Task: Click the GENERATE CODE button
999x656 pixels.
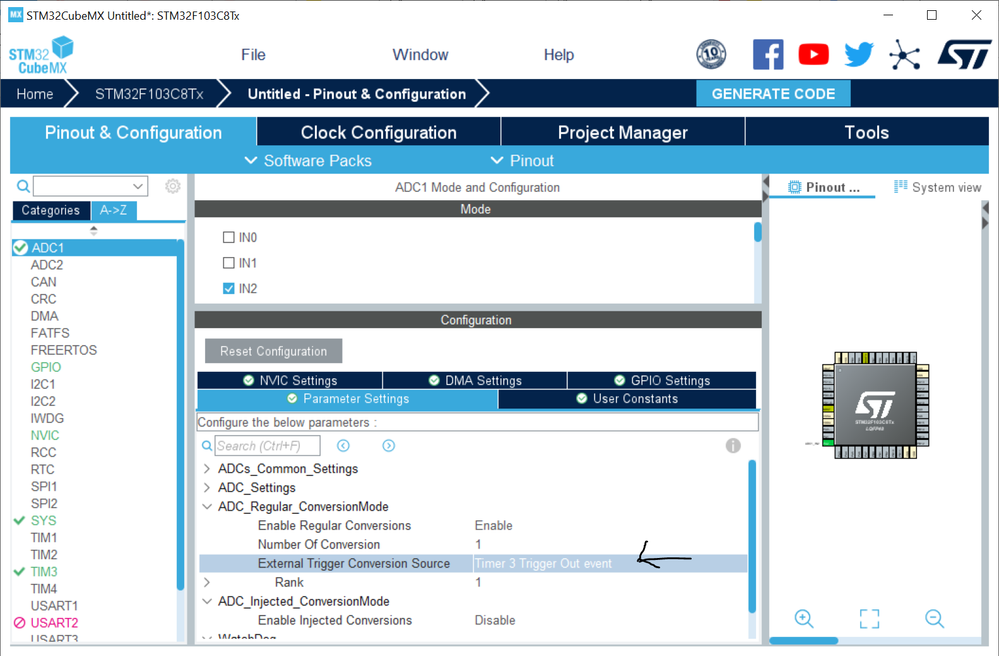Action: 773,94
